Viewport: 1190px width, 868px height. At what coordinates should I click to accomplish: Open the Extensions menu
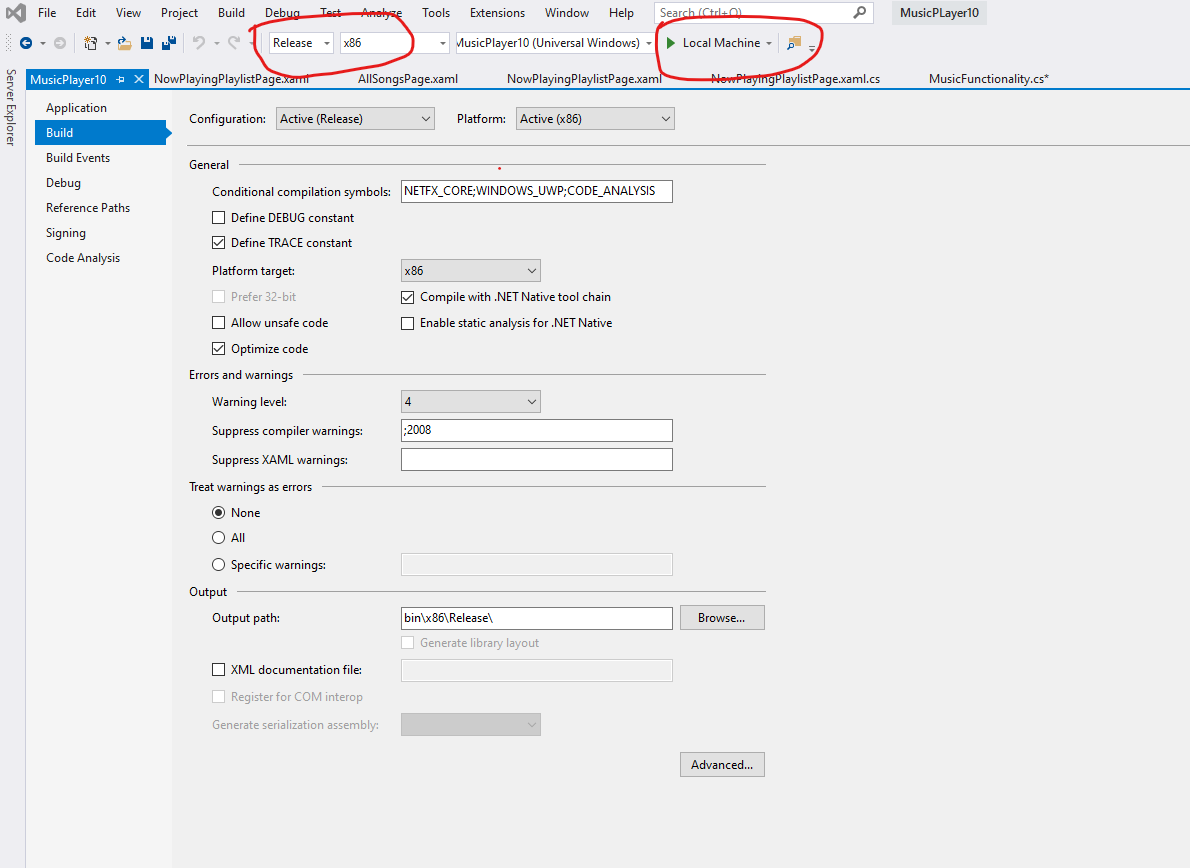tap(497, 13)
